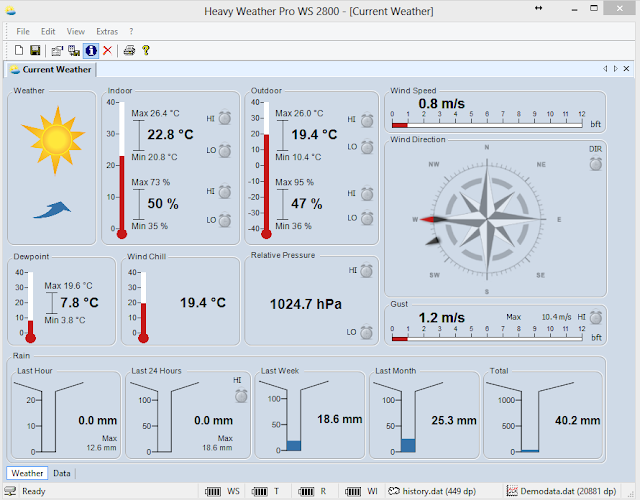The width and height of the screenshot is (640, 500).
Task: Click the history.dat status bar entry
Action: point(431,491)
